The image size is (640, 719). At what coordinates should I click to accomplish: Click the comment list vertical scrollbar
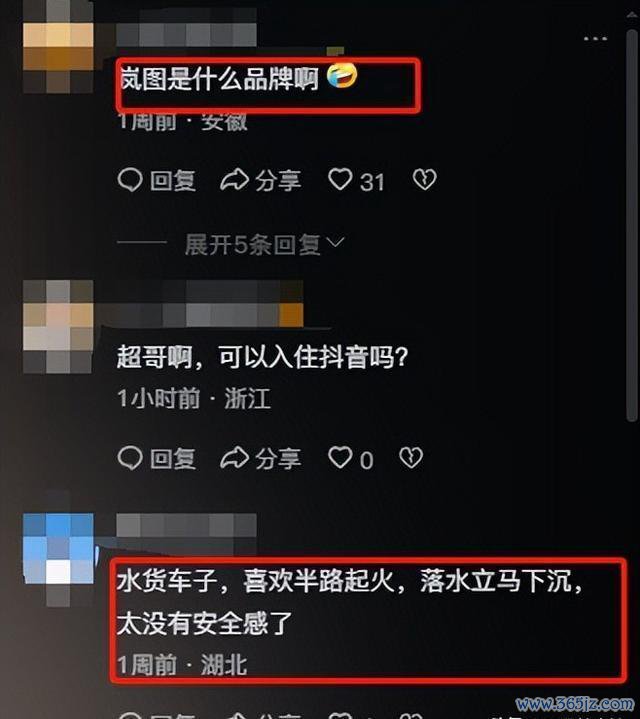(632, 225)
